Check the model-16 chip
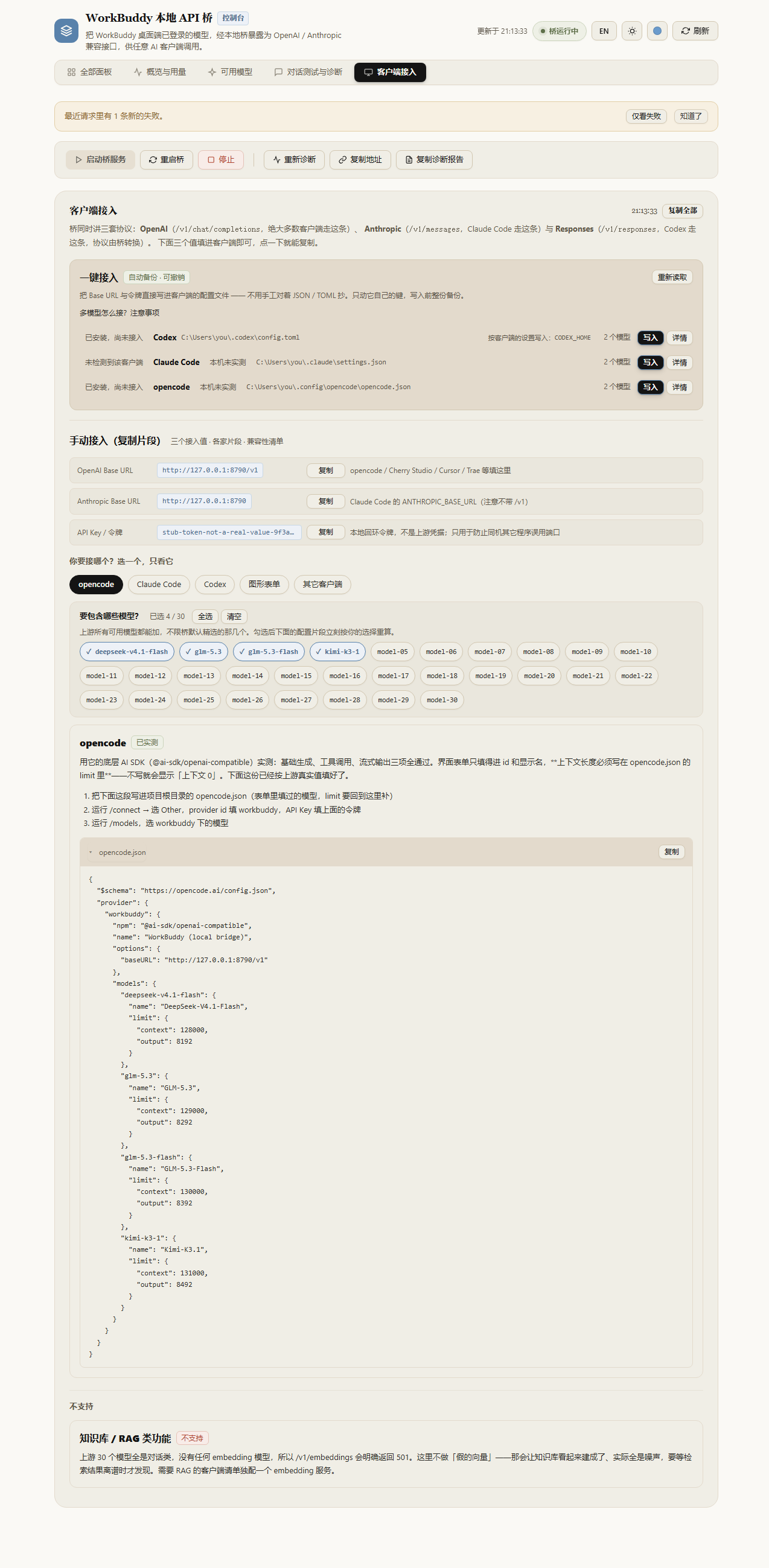This screenshot has width=769, height=1568. (x=345, y=676)
